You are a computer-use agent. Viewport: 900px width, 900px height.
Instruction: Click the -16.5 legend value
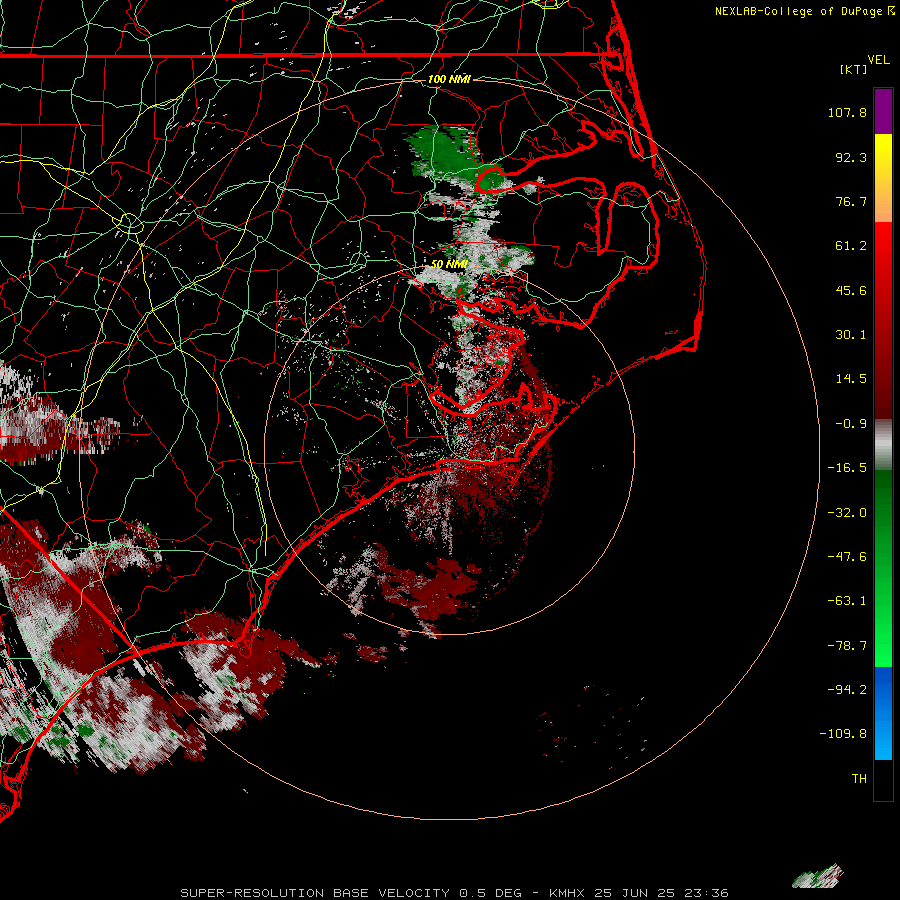(x=847, y=468)
